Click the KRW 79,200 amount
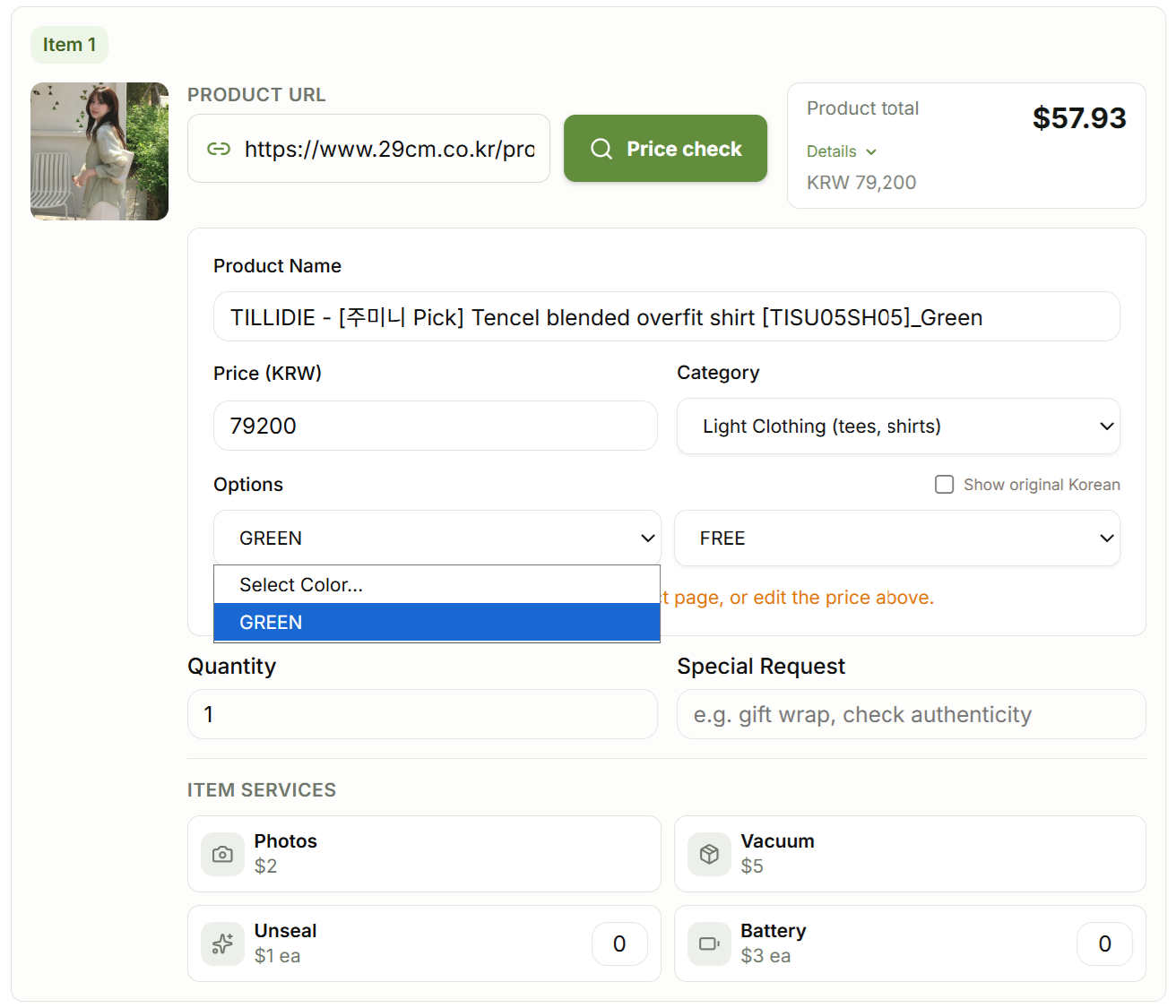1176x1008 pixels. pyautogui.click(x=861, y=183)
